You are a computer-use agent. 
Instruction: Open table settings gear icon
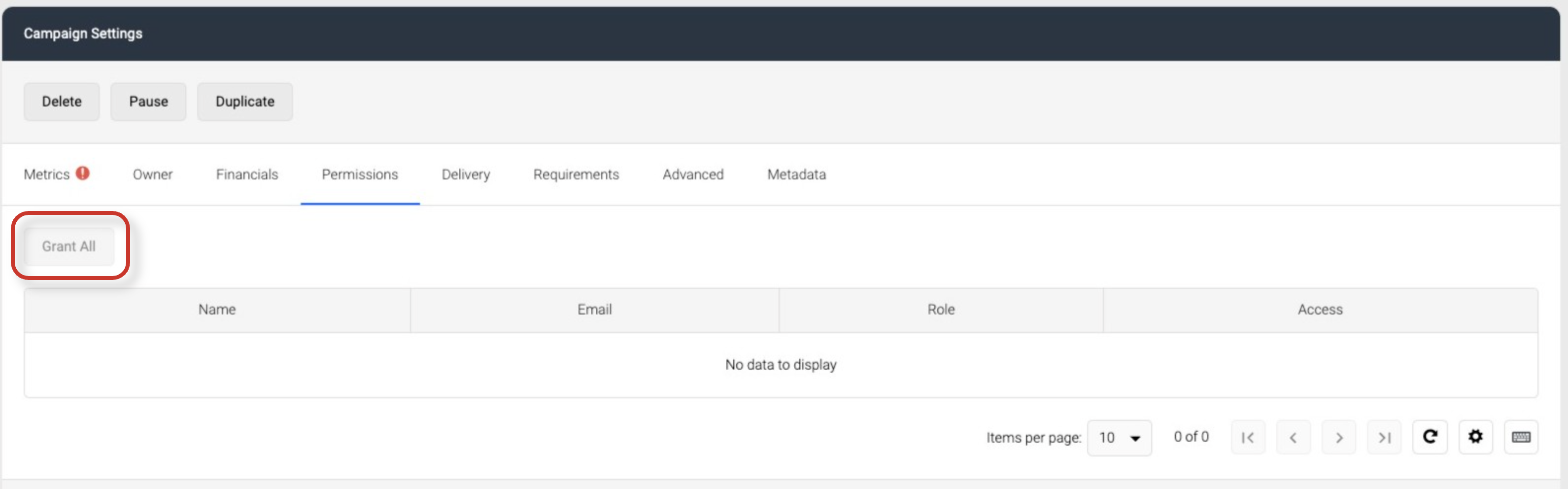coord(1475,437)
